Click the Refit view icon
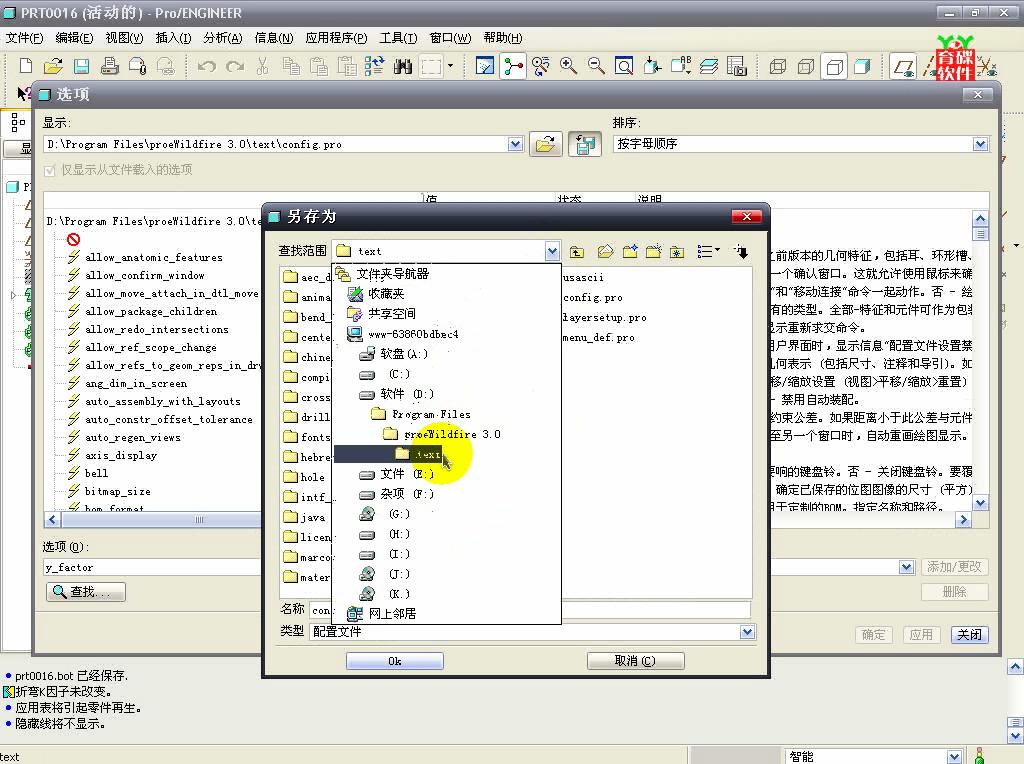Image resolution: width=1024 pixels, height=764 pixels. [624, 65]
